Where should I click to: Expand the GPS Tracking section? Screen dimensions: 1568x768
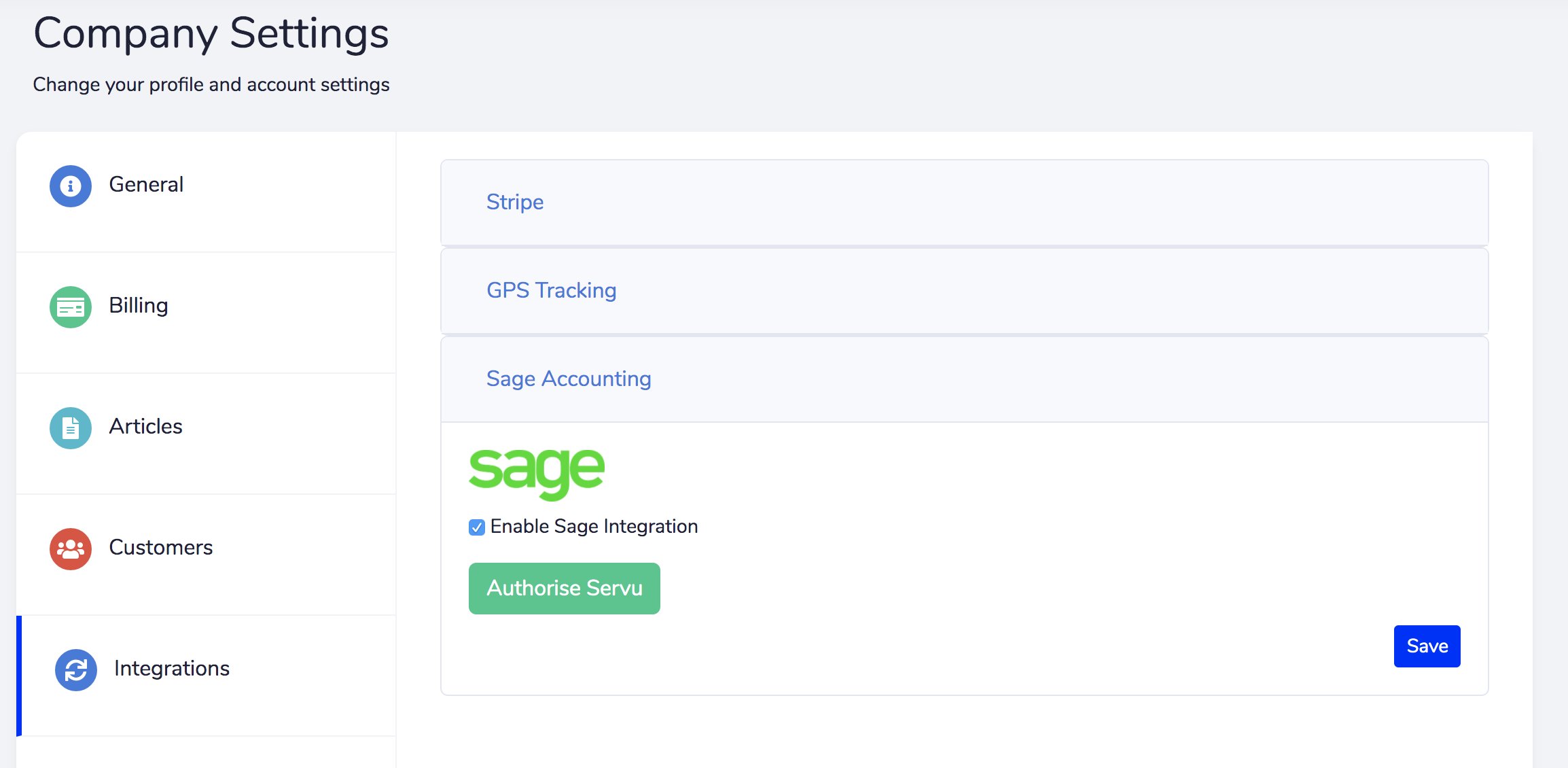(965, 291)
